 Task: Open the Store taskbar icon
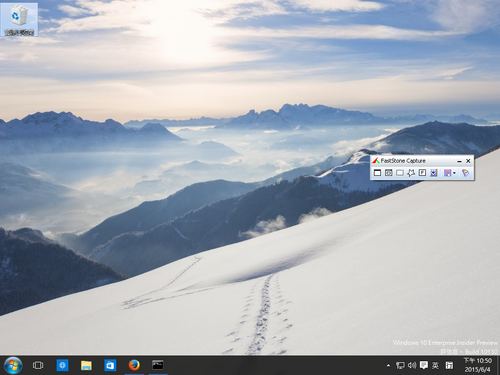pyautogui.click(x=110, y=365)
